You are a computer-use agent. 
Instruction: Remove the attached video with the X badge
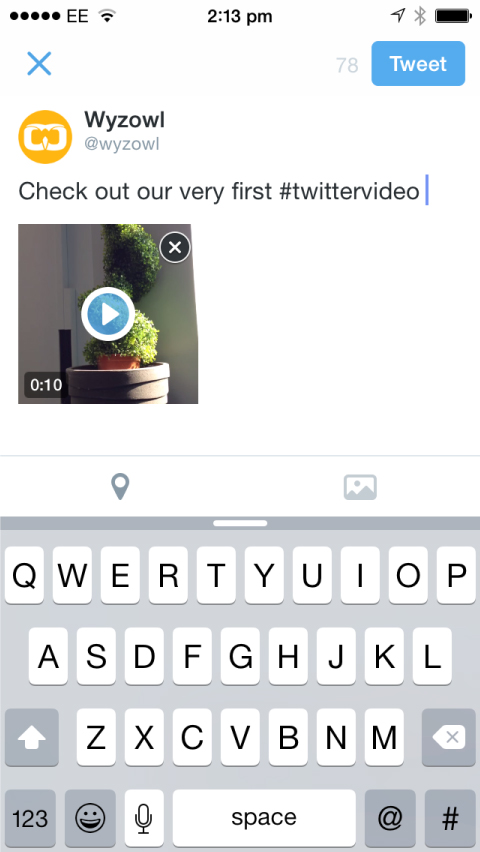point(175,248)
